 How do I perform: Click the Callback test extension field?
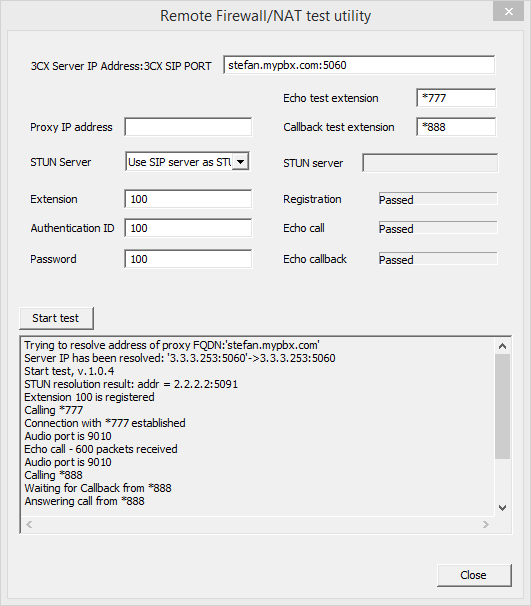(456, 127)
